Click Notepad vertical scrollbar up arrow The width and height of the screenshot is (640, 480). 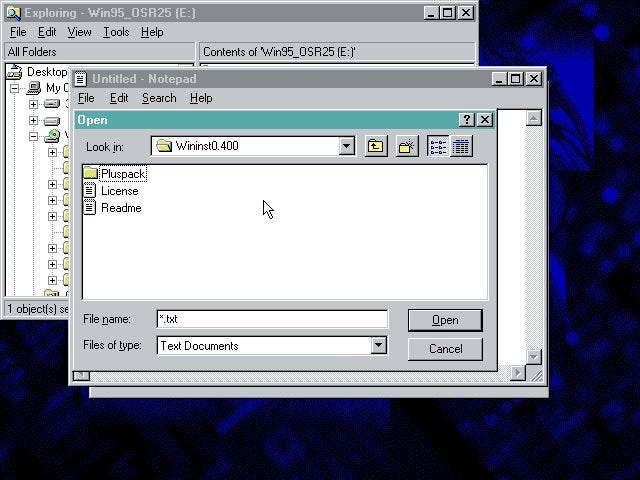(533, 119)
